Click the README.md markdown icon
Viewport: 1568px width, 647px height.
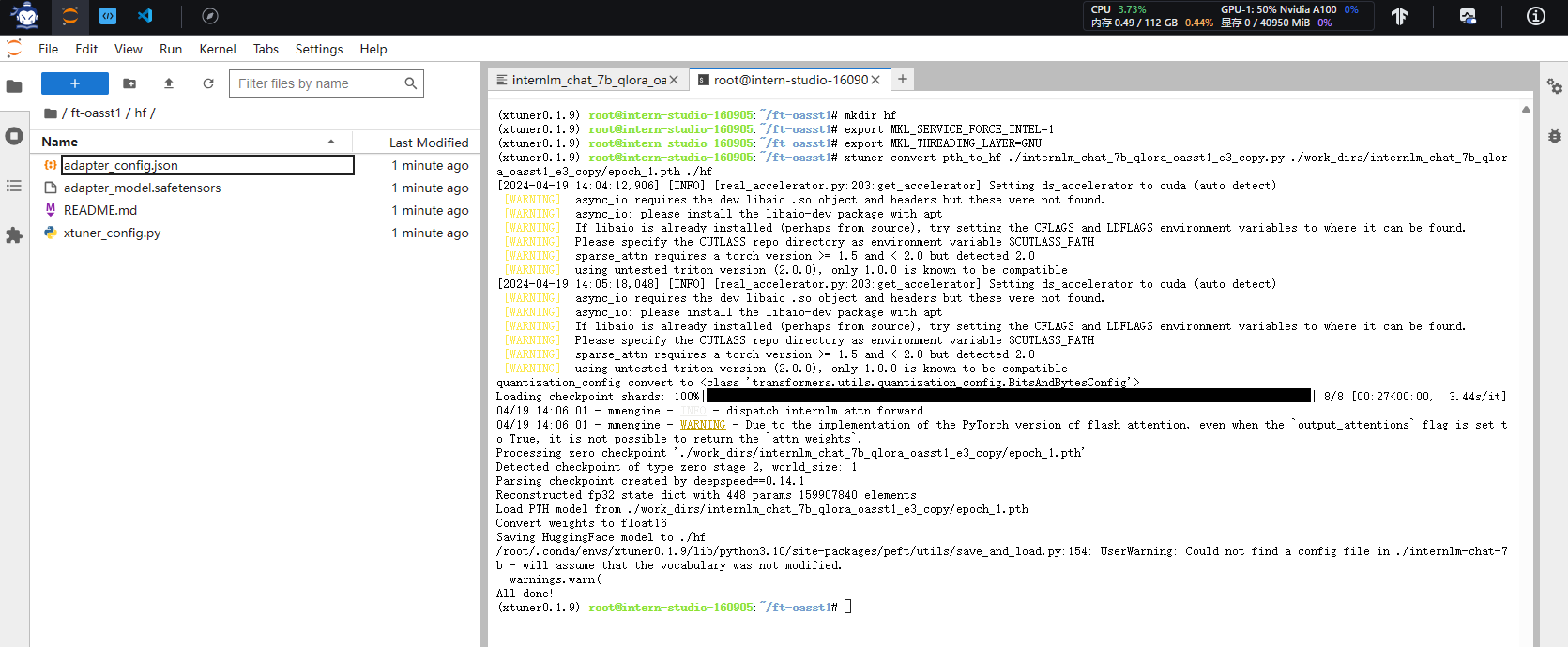coord(51,210)
